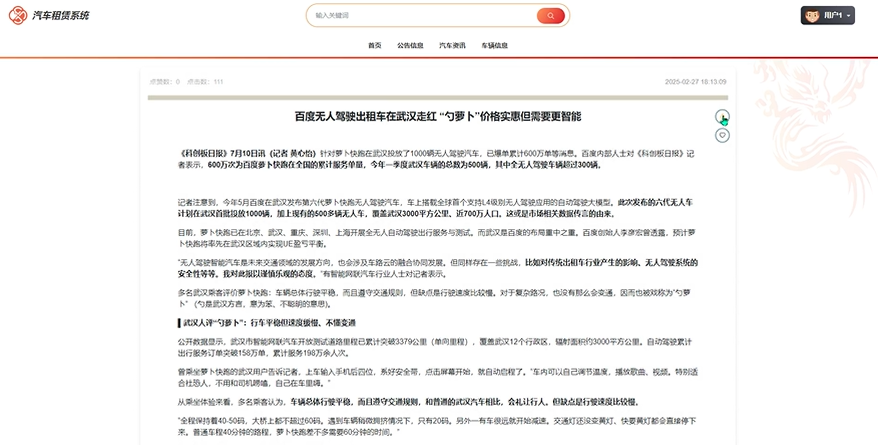Focus the keyword search input field
878x445 pixels.
[423, 16]
